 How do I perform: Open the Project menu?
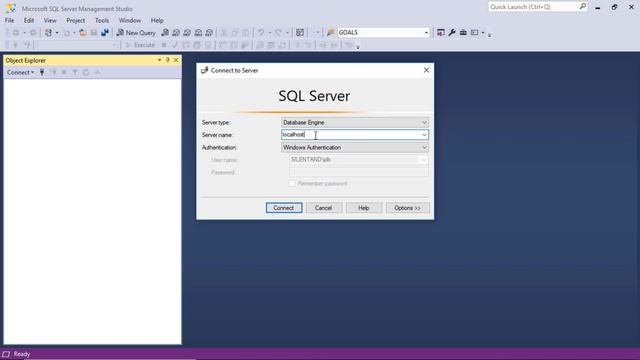point(76,20)
